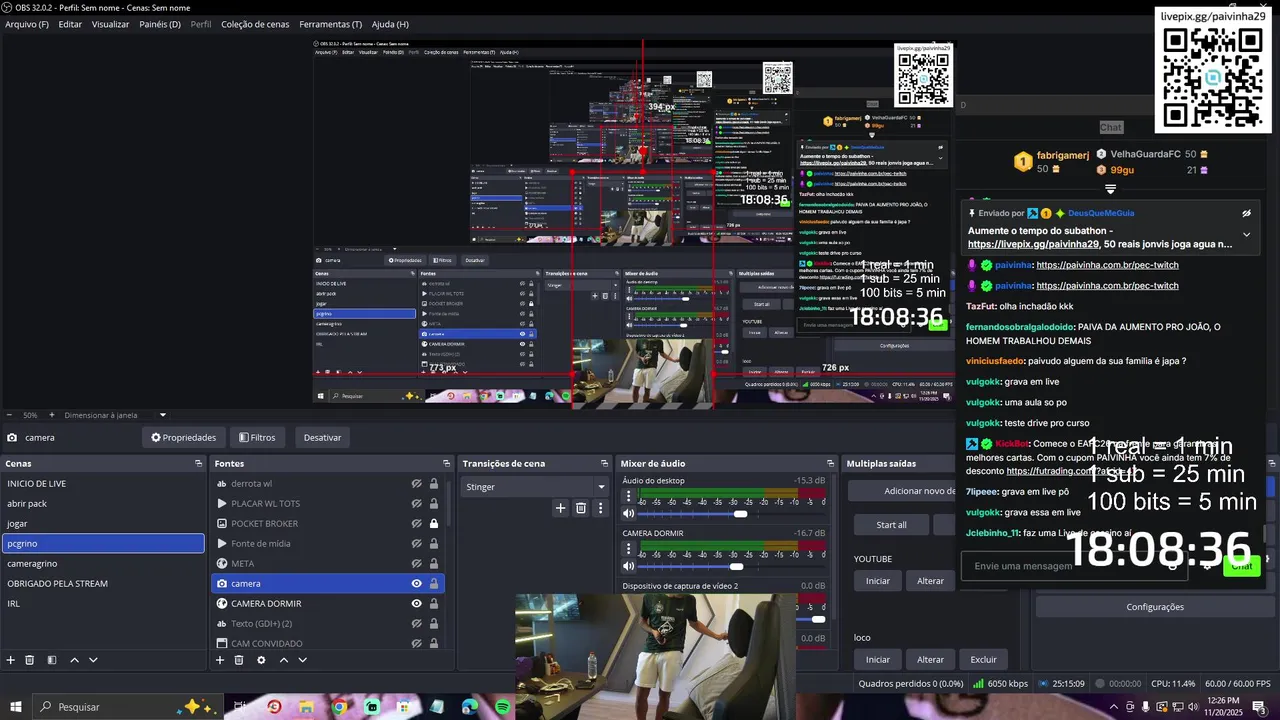Collapse pinned chat message chevron

[1246, 234]
